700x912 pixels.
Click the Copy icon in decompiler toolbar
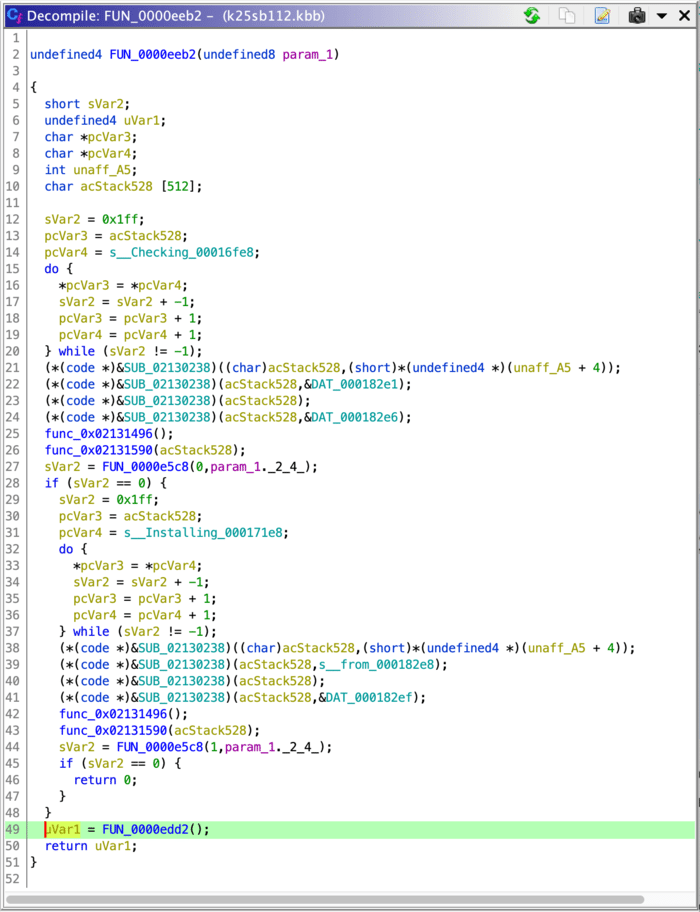tap(567, 16)
